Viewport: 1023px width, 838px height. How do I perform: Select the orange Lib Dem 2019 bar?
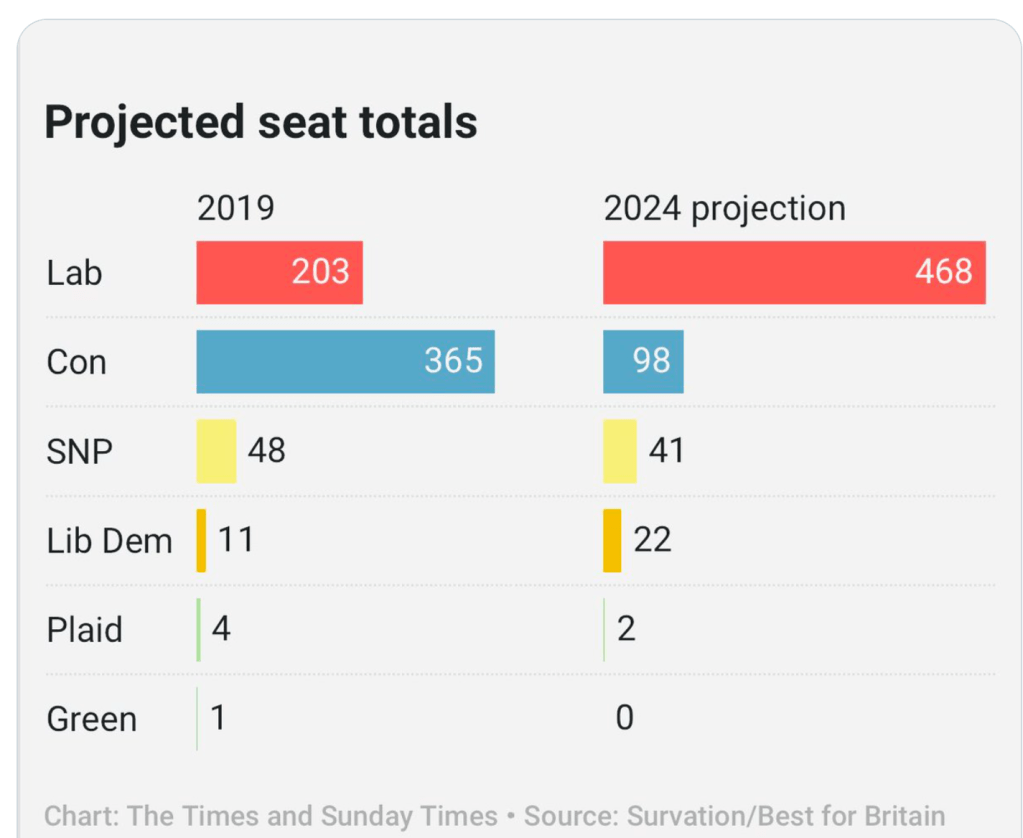(201, 540)
